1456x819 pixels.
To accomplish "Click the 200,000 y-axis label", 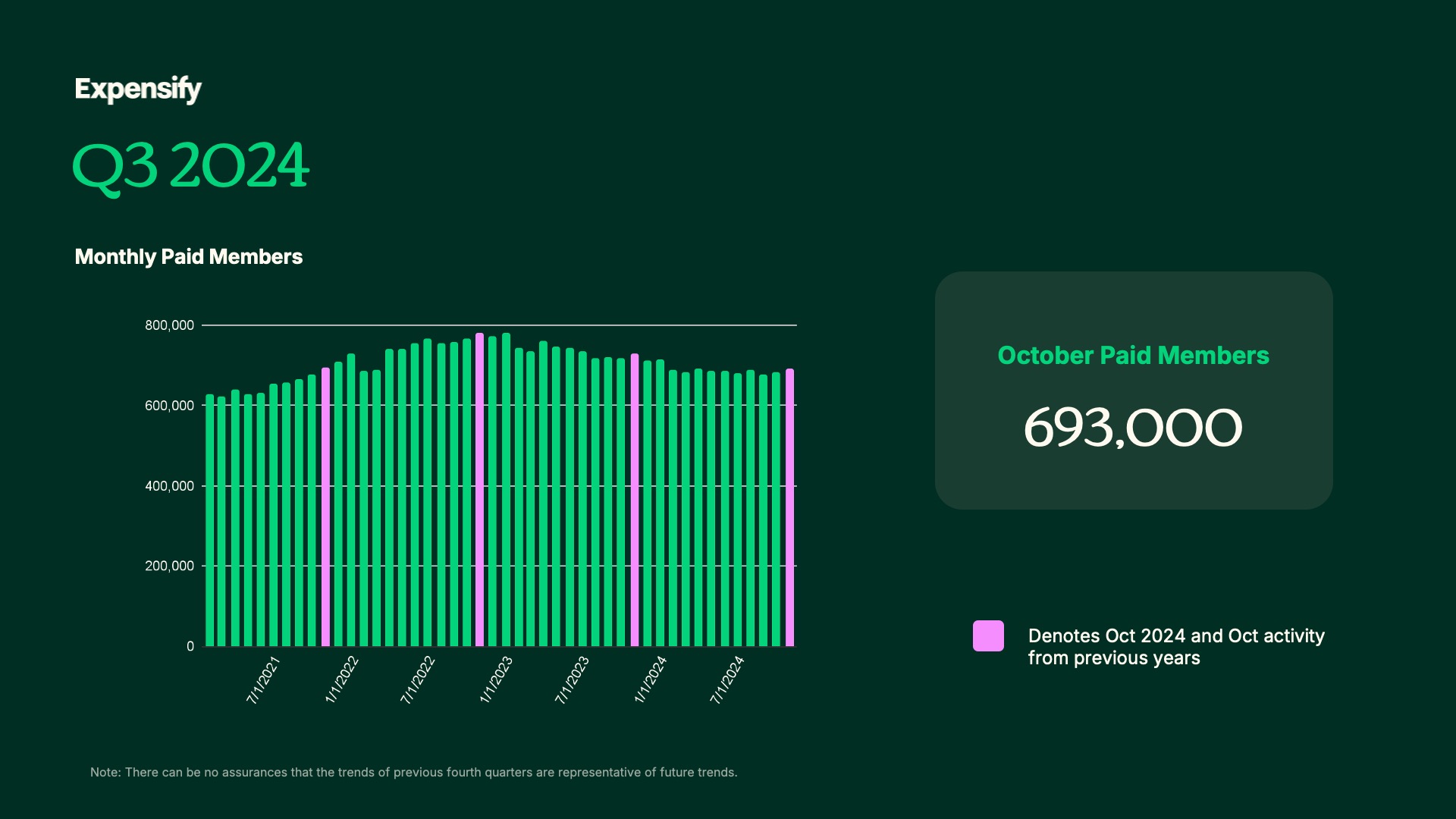I will [x=169, y=566].
